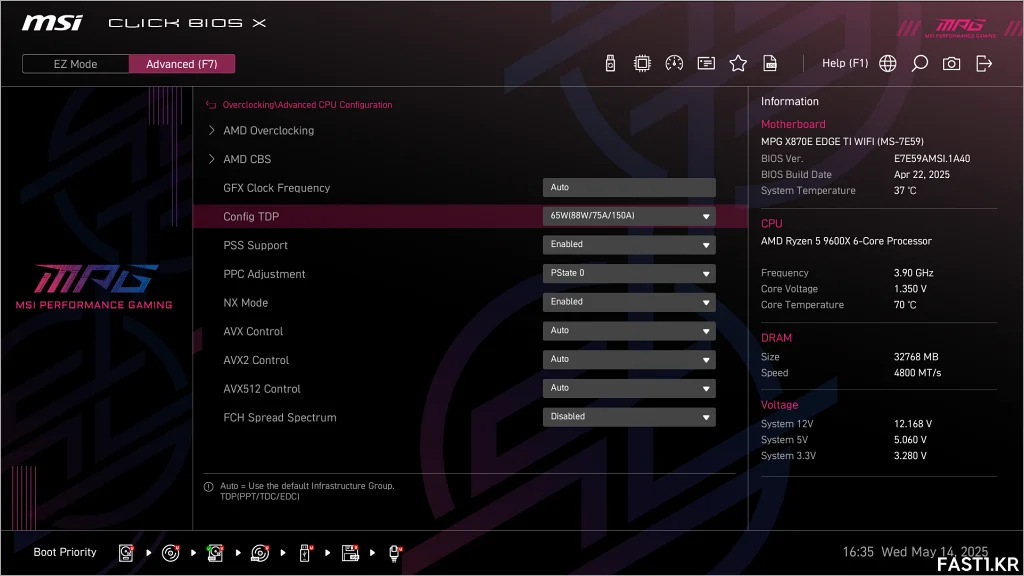This screenshot has width=1024, height=576.
Task: Open the FCH Spread Spectrum dropdown
Action: tap(629, 417)
